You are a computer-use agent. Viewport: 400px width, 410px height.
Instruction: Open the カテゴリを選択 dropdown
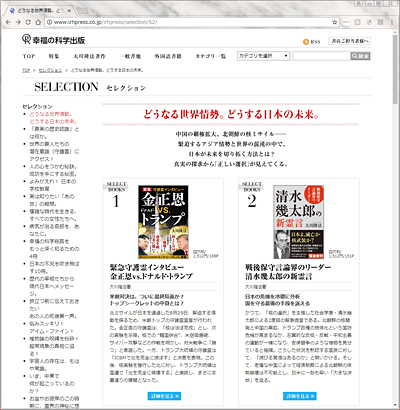tap(263, 56)
